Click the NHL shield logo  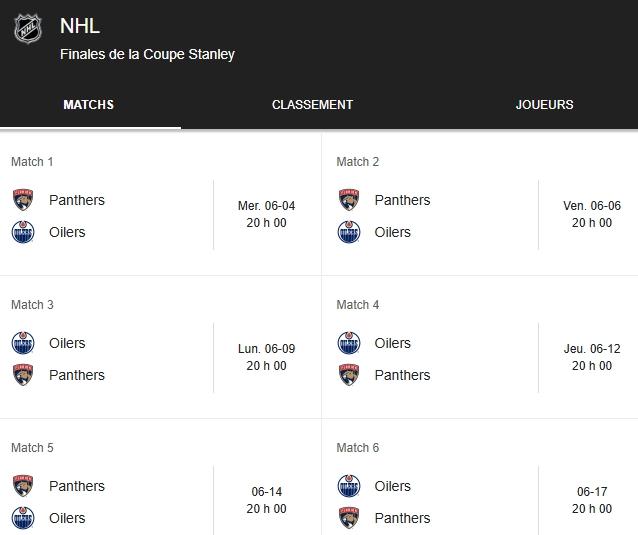click(28, 28)
